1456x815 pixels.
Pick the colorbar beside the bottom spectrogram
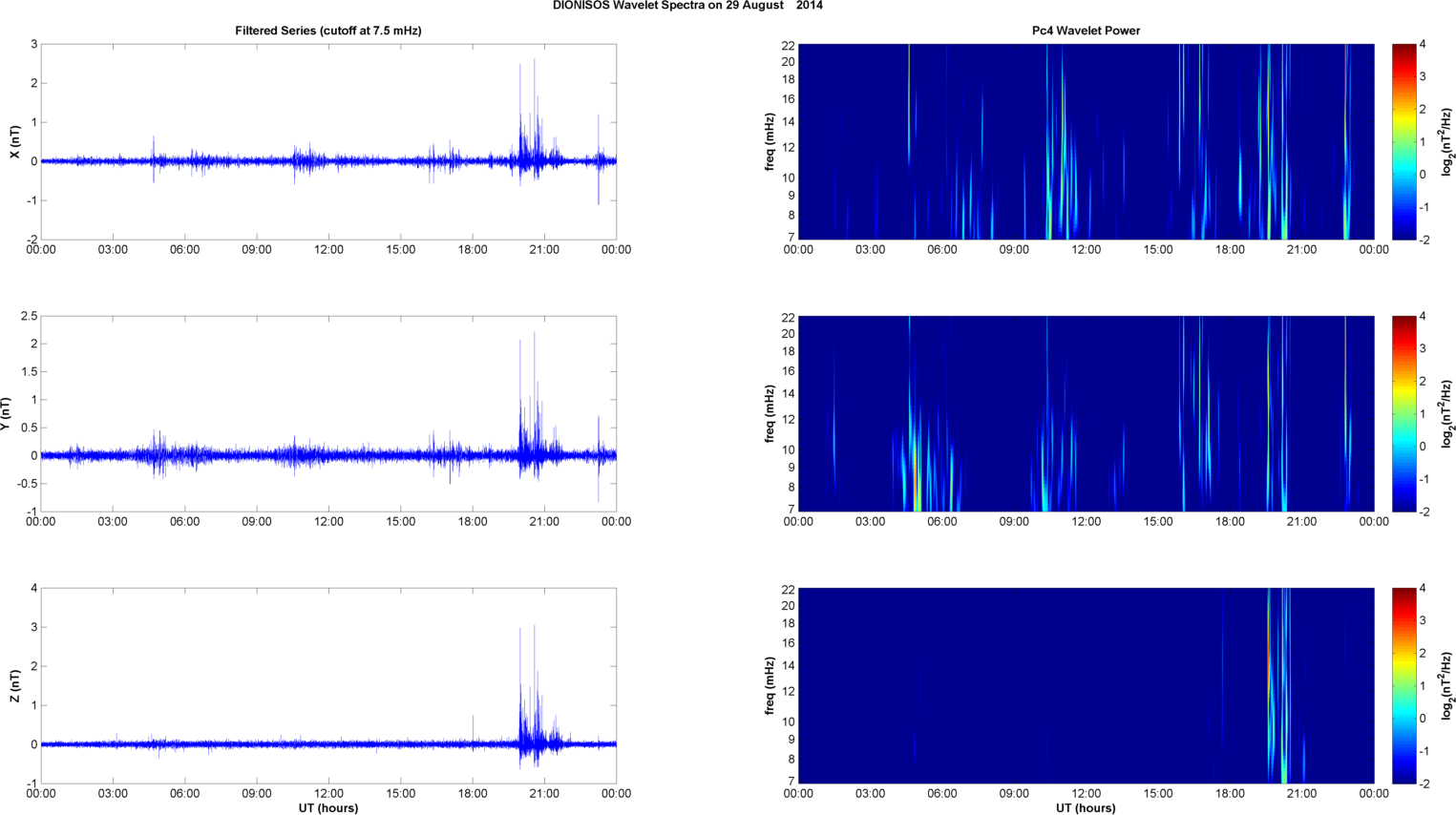[x=1403, y=685]
